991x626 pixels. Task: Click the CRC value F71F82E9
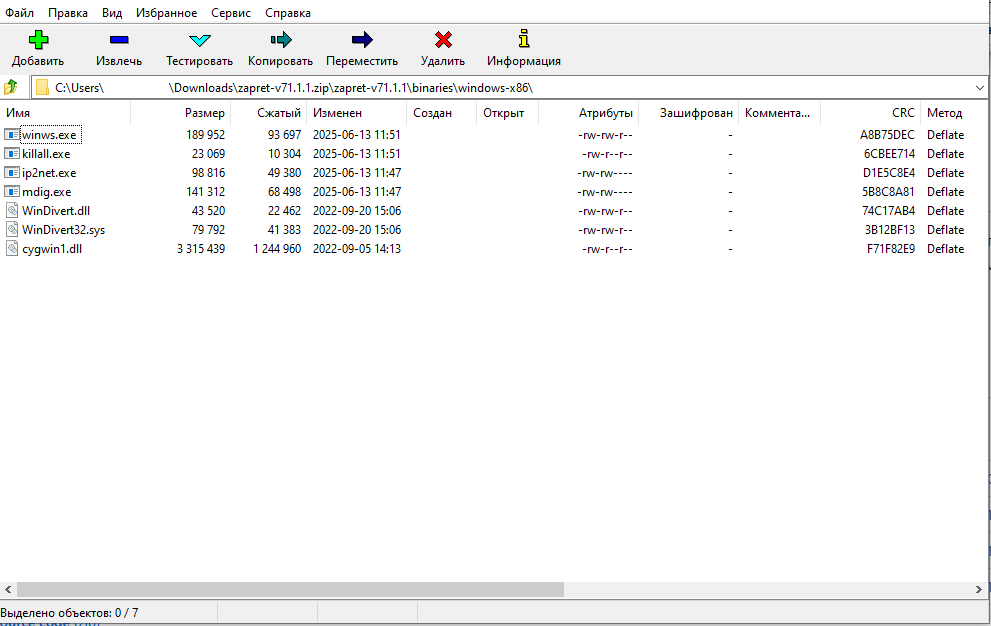point(891,249)
